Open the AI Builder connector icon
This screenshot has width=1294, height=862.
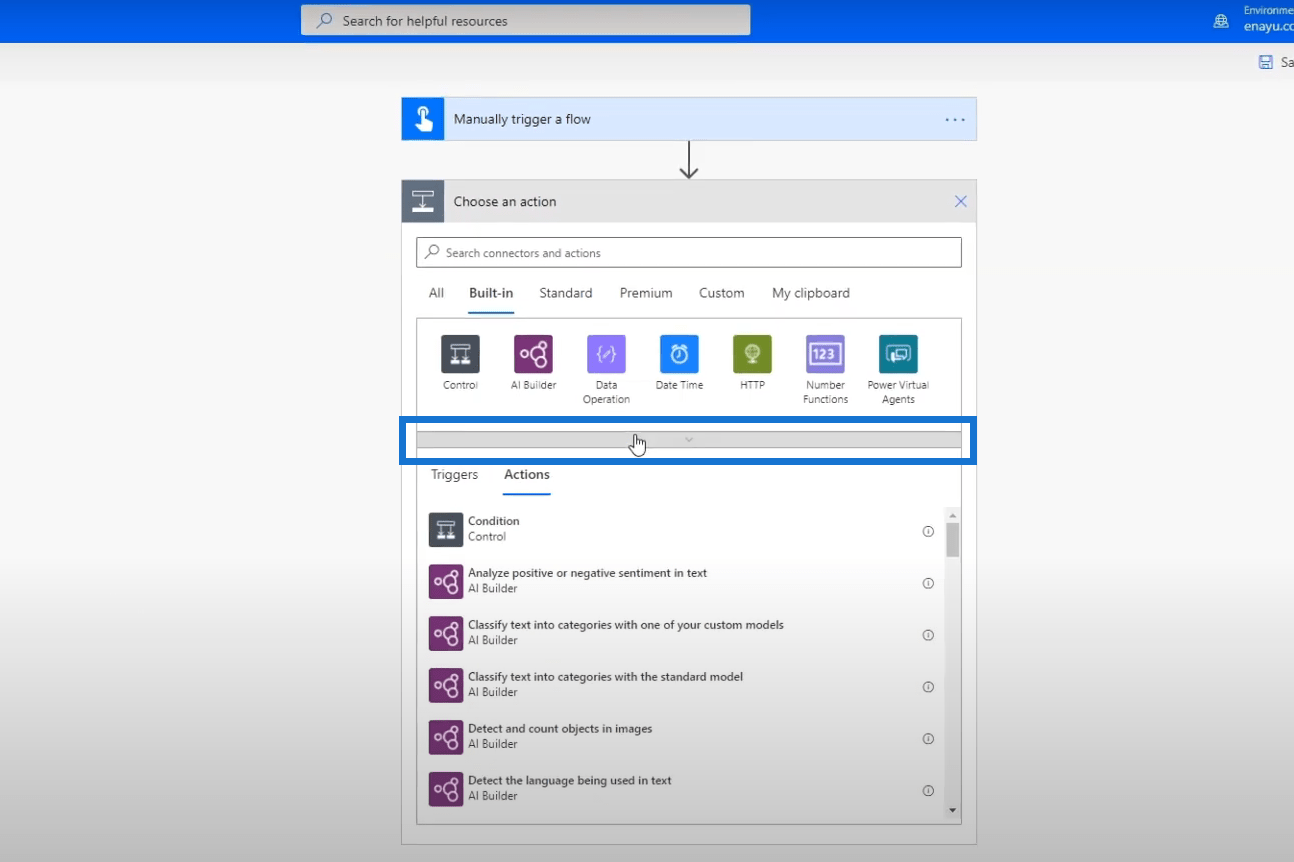click(x=533, y=354)
